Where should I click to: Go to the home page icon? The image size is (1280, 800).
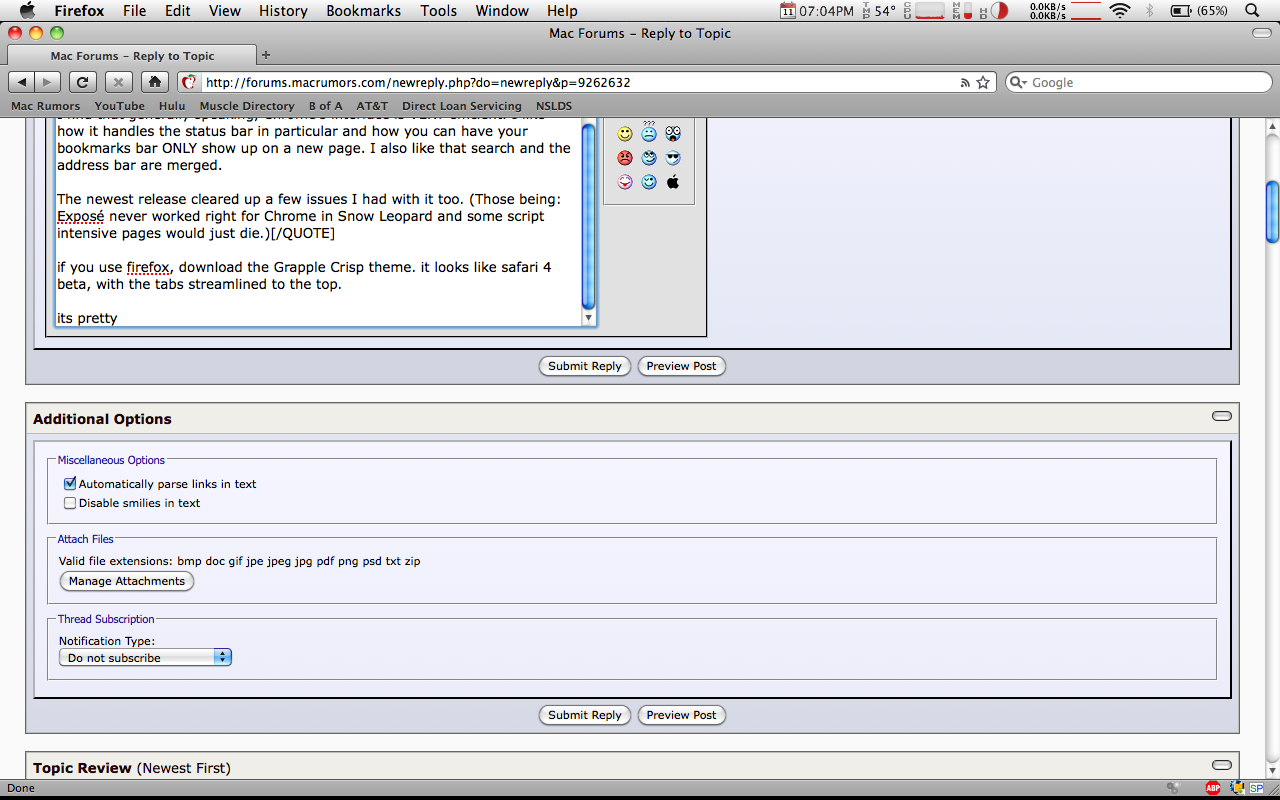coord(153,82)
